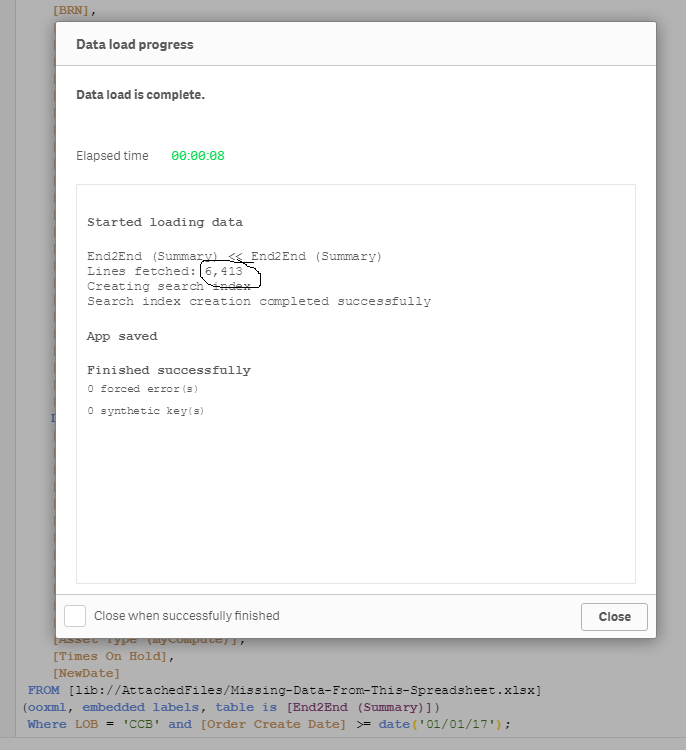
Task: Click the '0 synthetic key(s)' line
Action: [145, 411]
